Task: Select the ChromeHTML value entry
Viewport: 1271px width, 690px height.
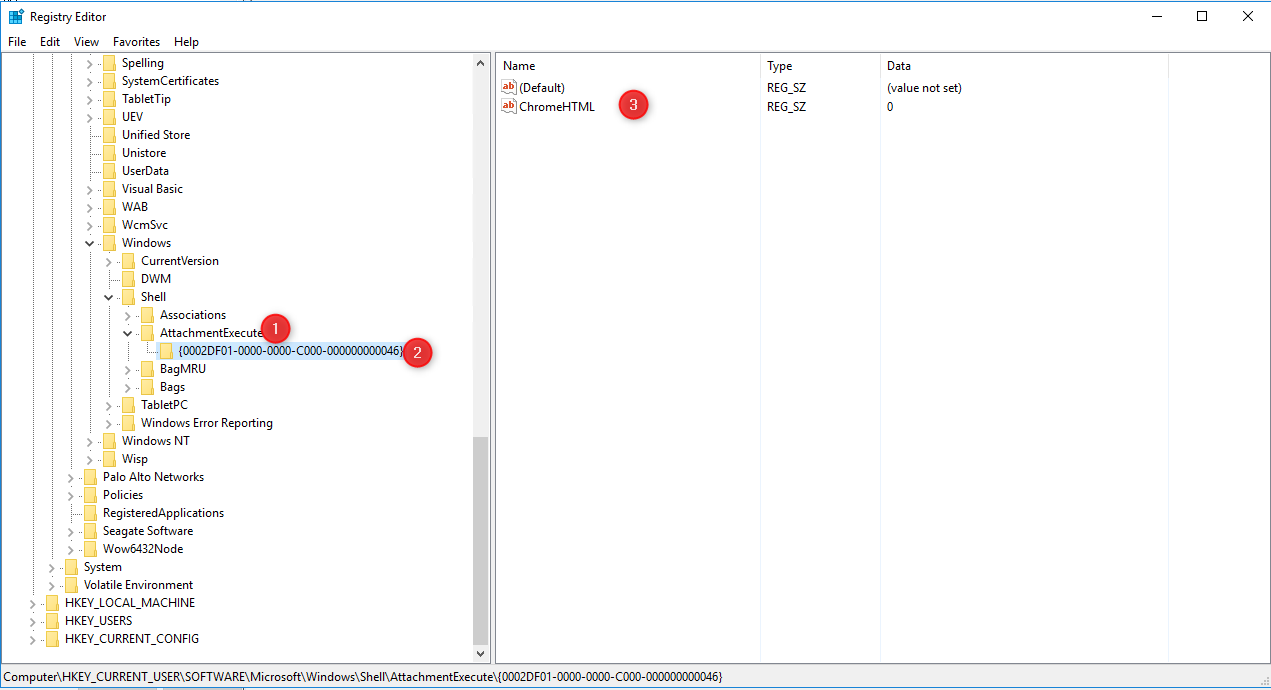Action: 557,107
